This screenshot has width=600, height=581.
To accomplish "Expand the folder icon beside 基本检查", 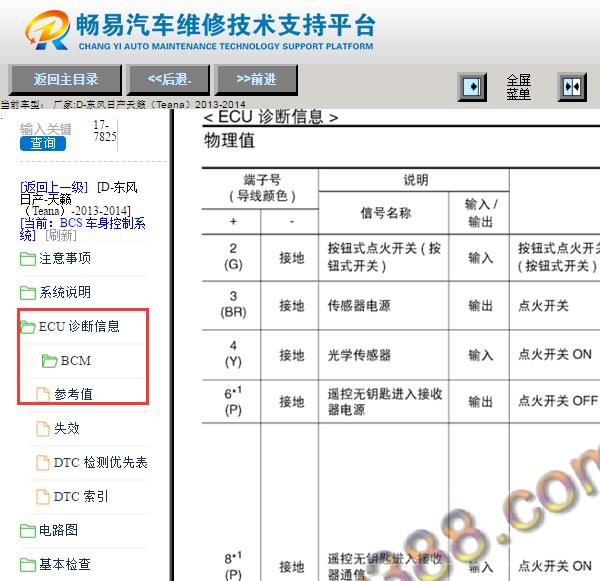I will click(28, 565).
